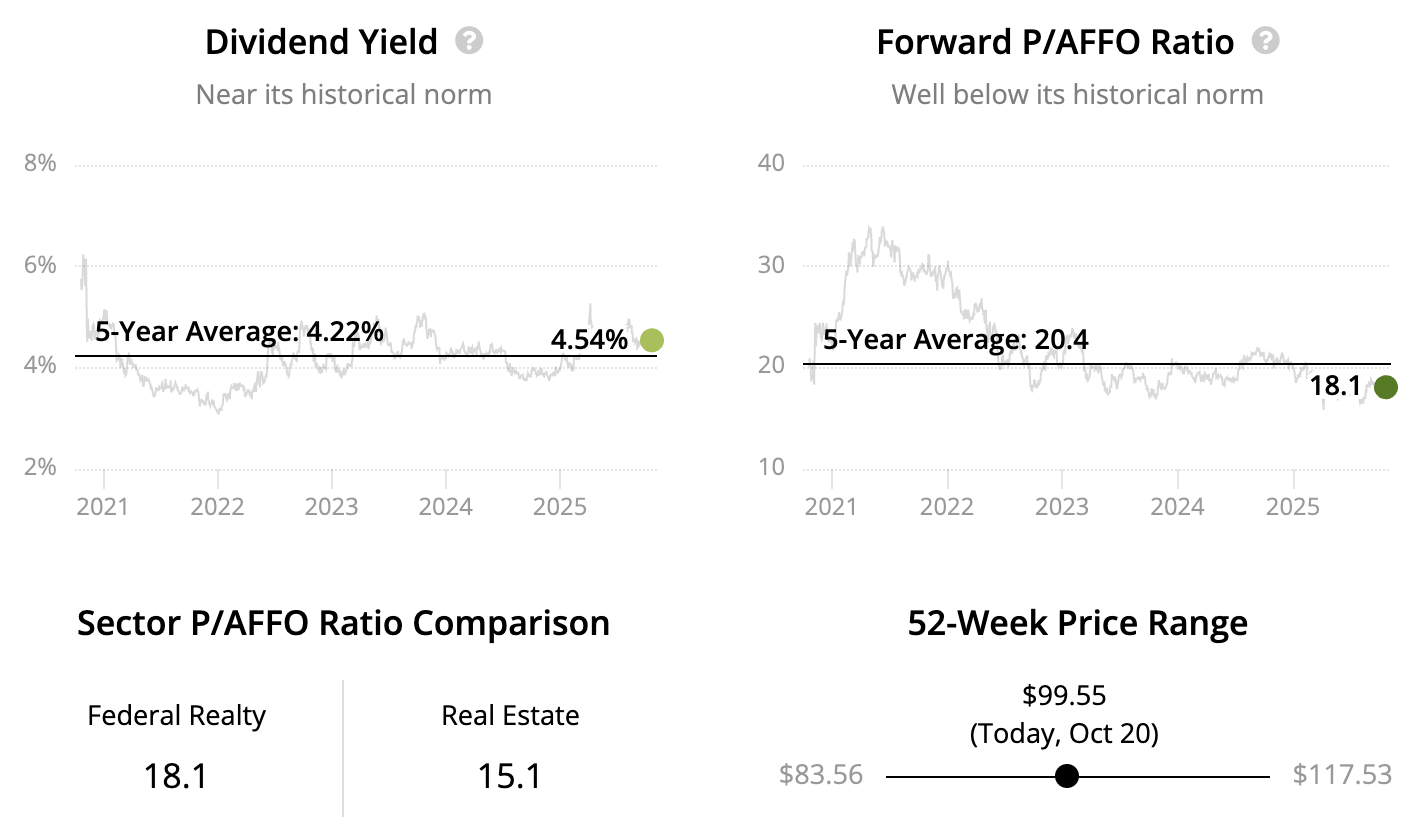Click the 52-Week Price Range heading
1424x834 pixels.
tap(1077, 624)
